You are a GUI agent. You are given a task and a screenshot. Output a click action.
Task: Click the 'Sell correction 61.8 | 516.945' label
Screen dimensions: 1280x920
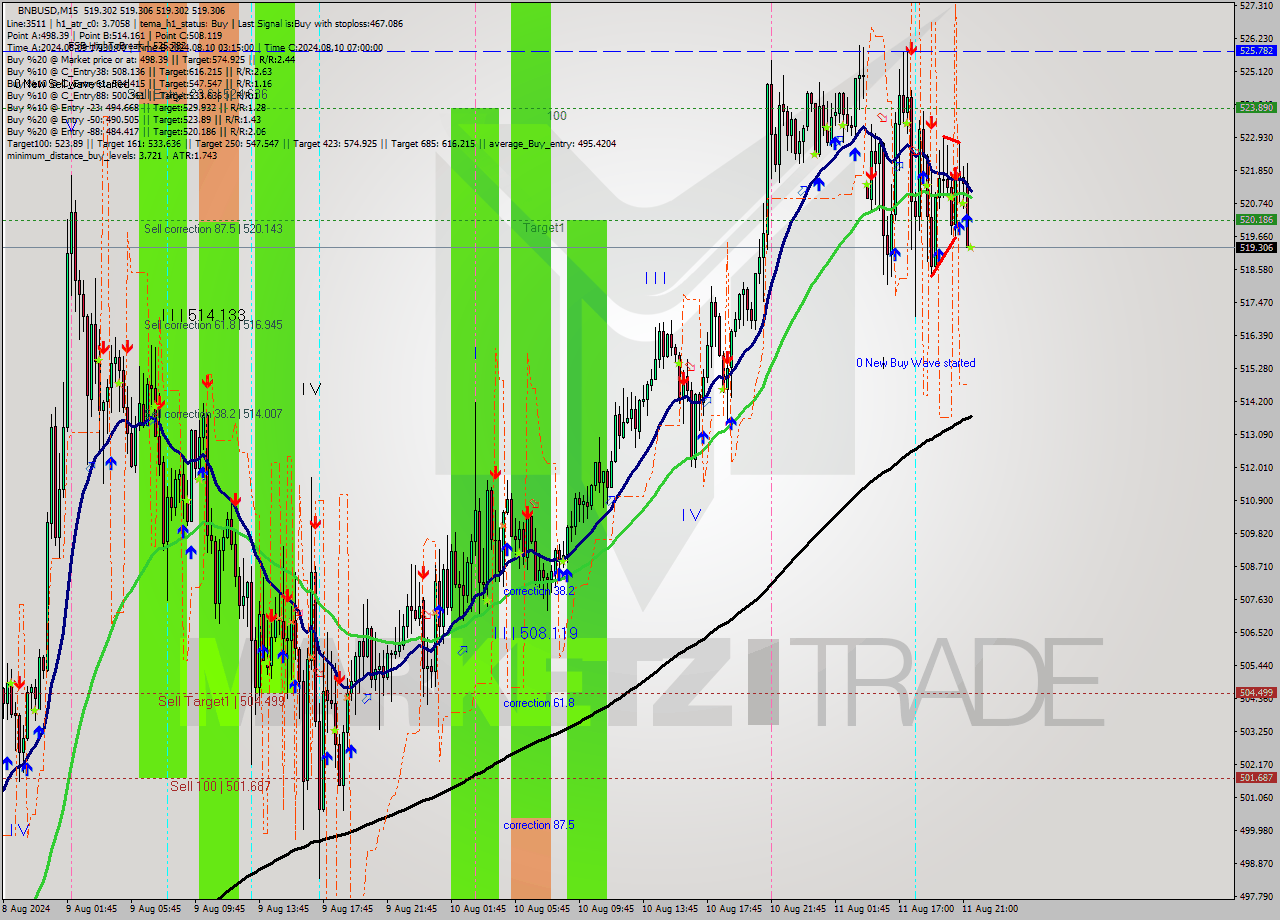(213, 325)
